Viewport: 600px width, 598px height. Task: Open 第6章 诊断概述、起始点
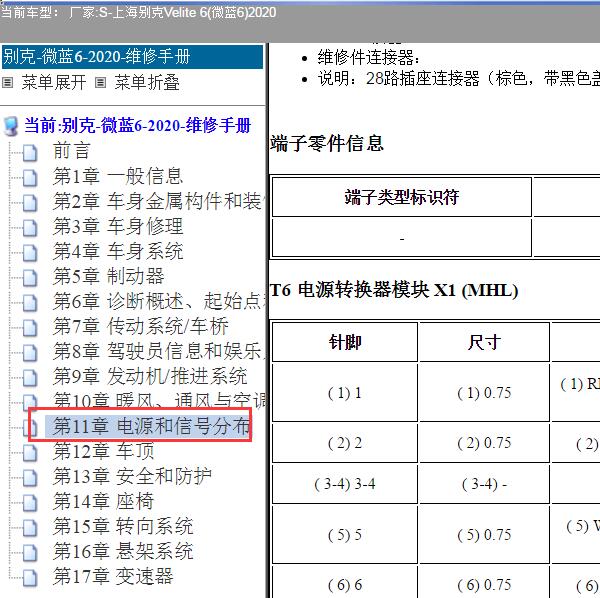point(158,301)
